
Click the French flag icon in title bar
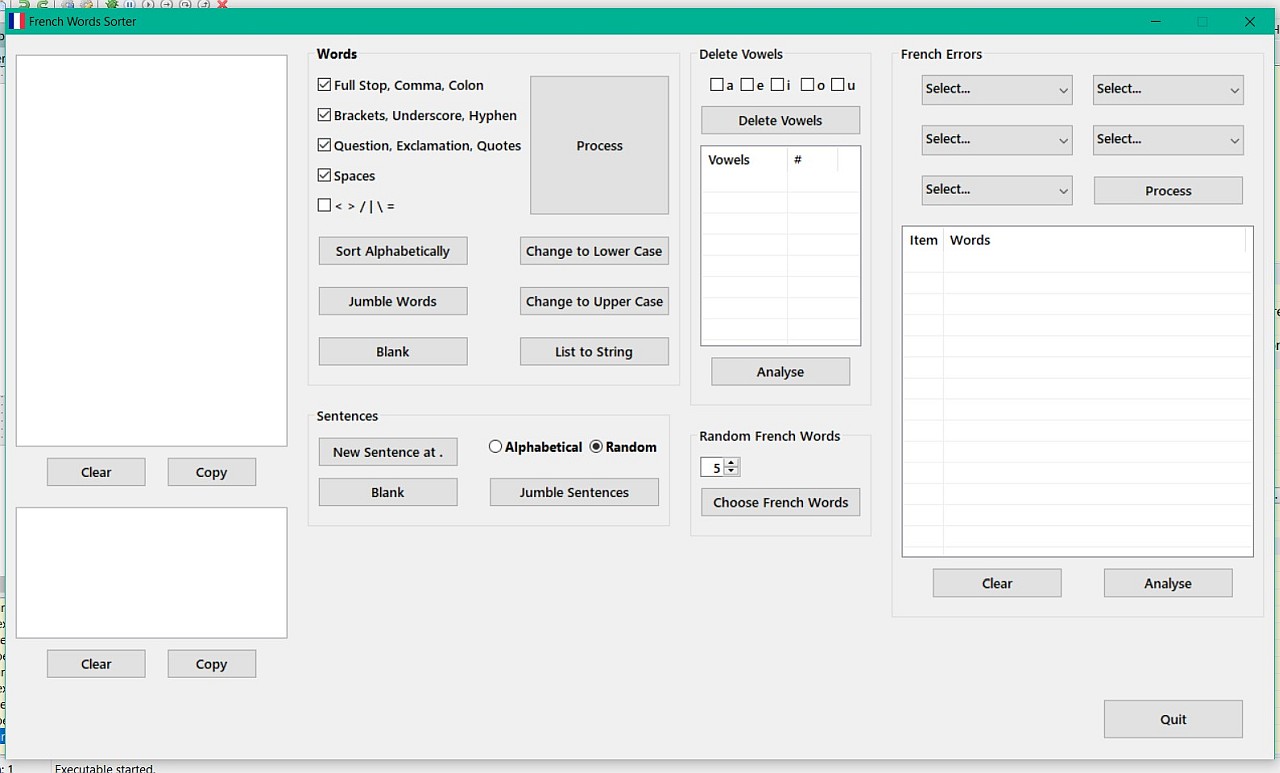[17, 21]
